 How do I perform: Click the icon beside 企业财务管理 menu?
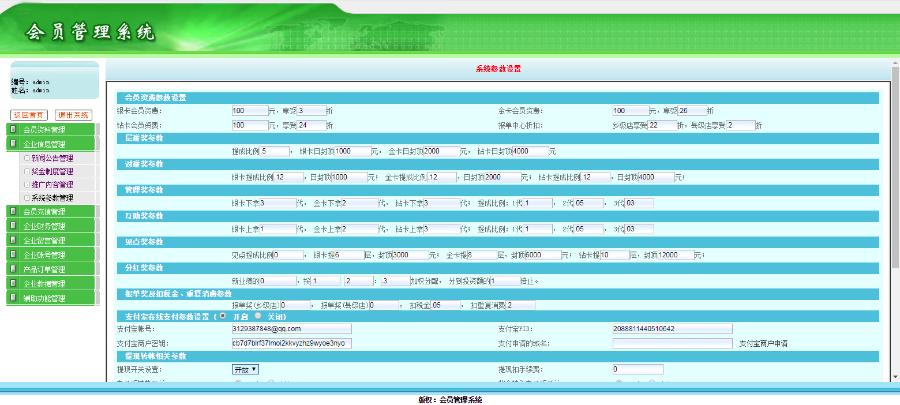[13, 227]
